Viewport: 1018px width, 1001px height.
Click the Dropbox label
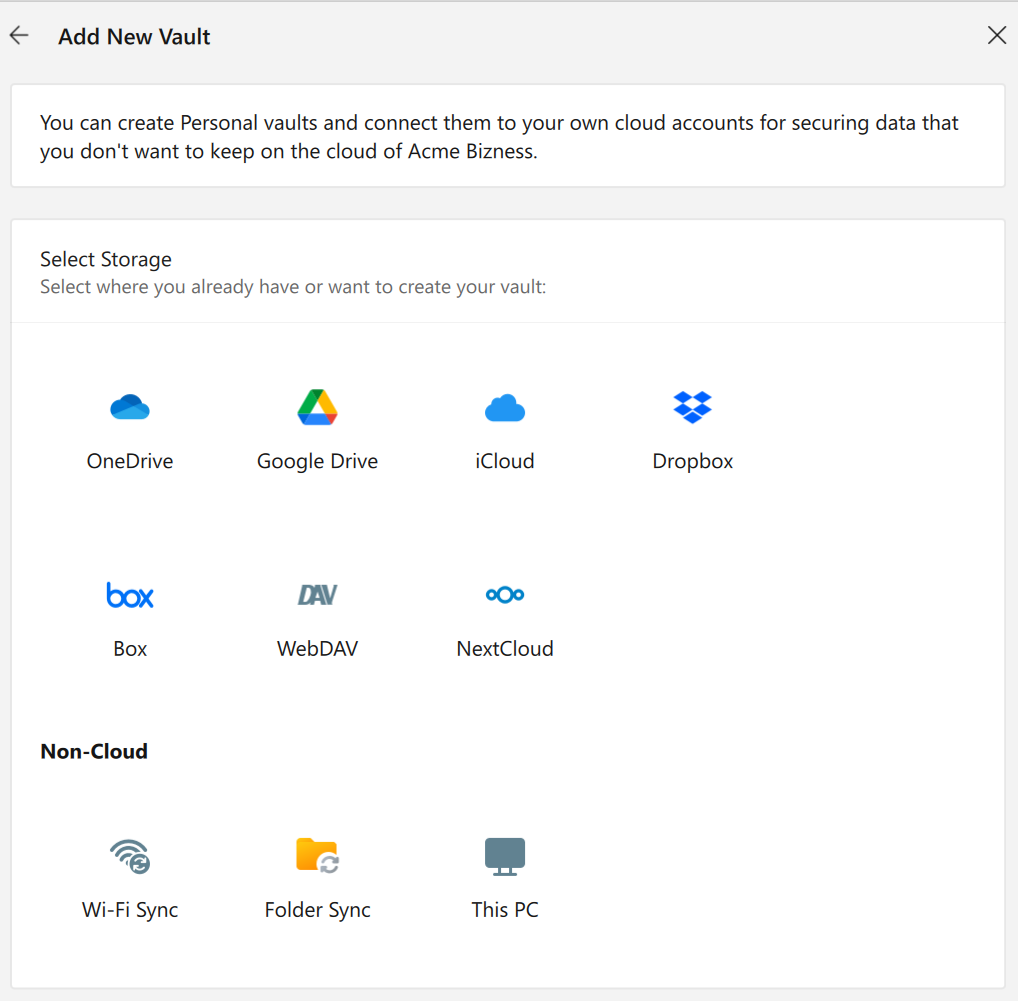[693, 462]
